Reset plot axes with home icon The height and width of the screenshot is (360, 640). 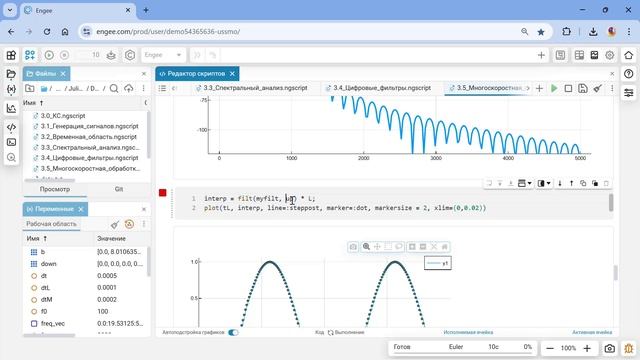tap(444, 247)
